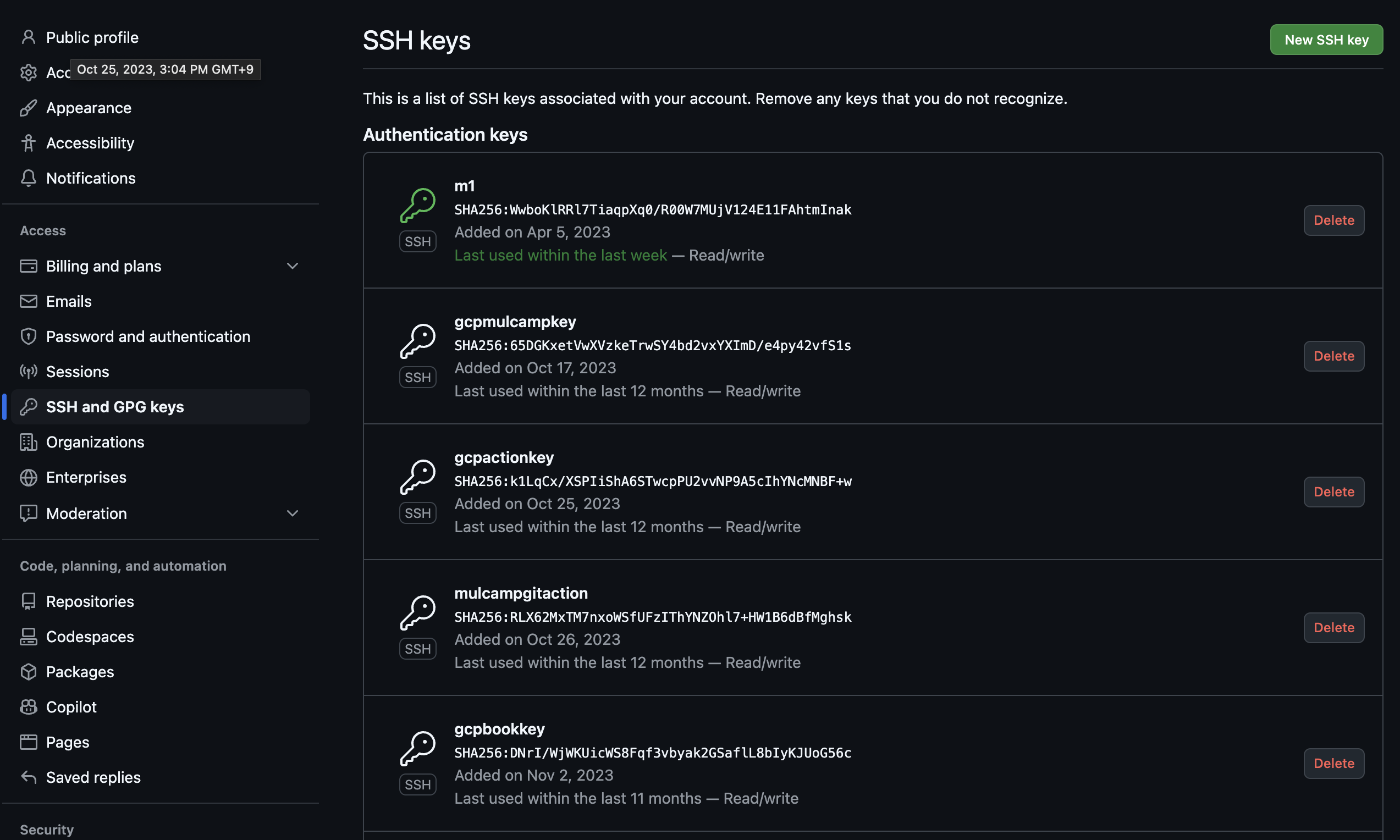Expand the Billing and plans chevron
The height and width of the screenshot is (840, 1400).
pos(292,266)
